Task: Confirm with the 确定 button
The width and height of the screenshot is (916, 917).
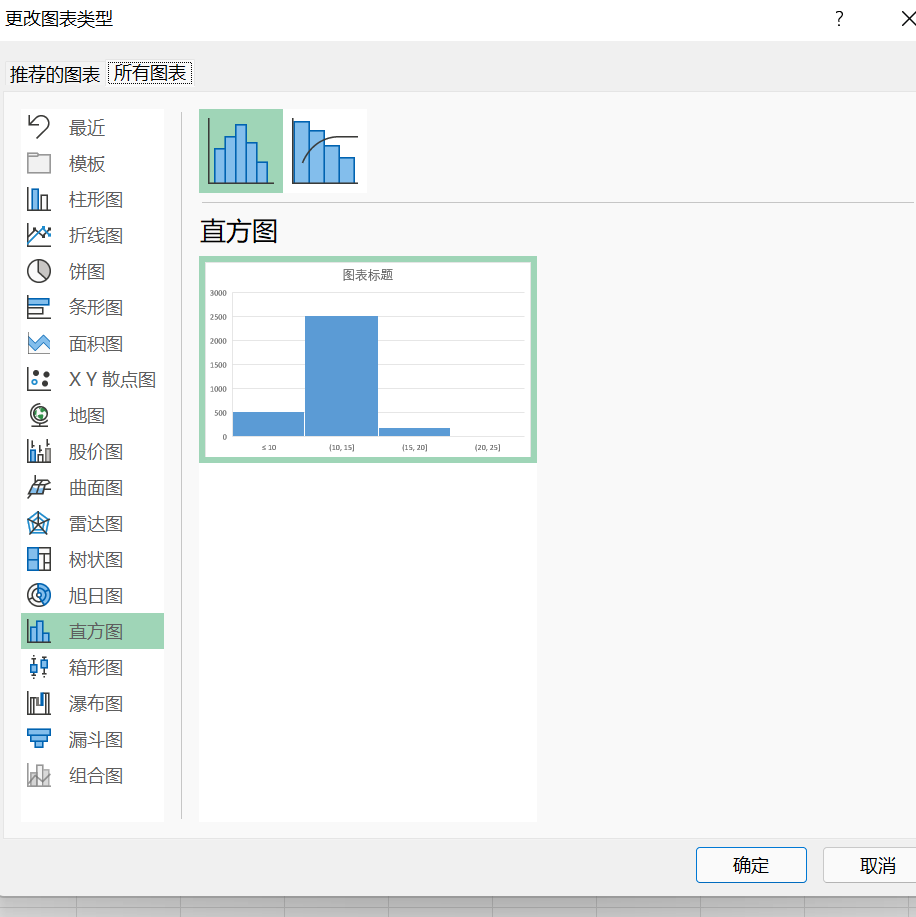Action: tap(751, 865)
